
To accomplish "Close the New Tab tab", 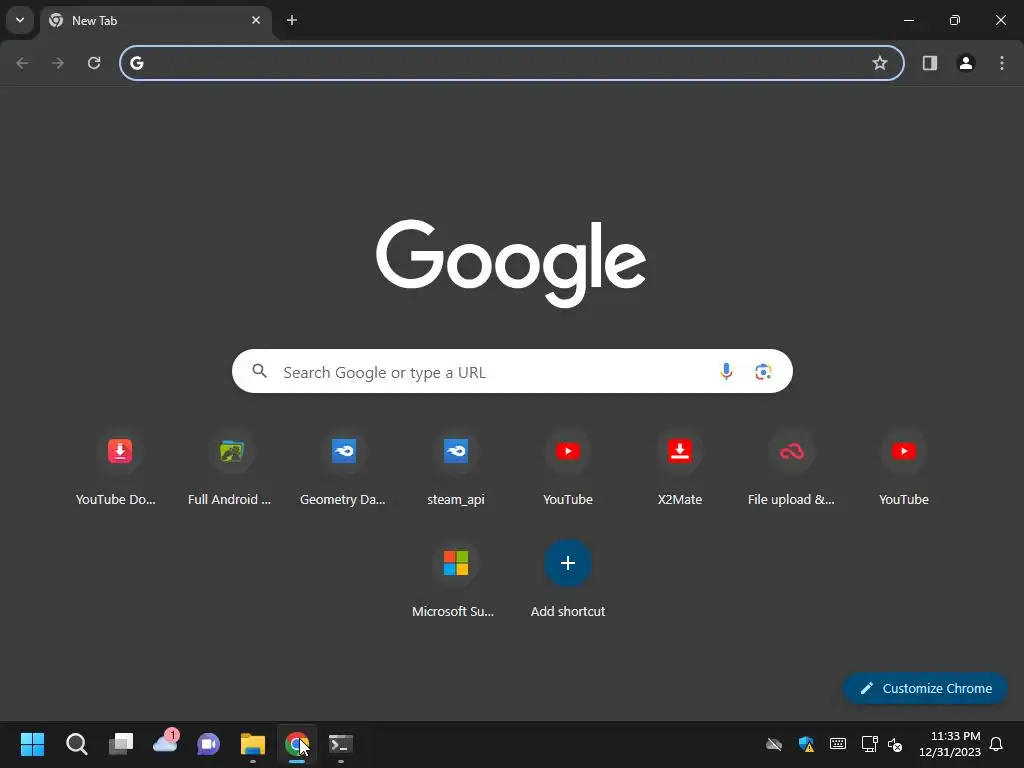I will (x=256, y=20).
